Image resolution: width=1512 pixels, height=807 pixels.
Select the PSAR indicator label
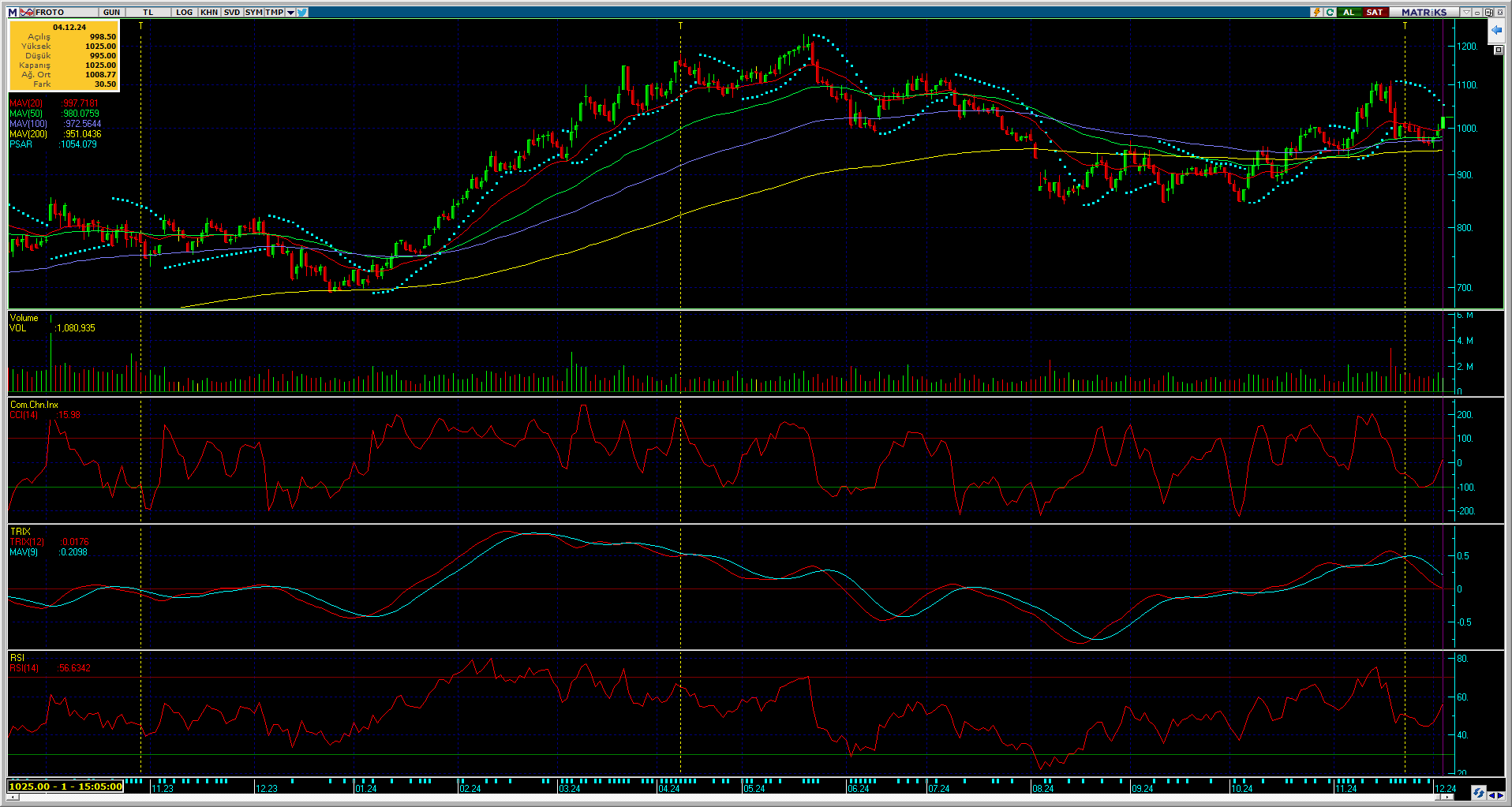pos(21,144)
